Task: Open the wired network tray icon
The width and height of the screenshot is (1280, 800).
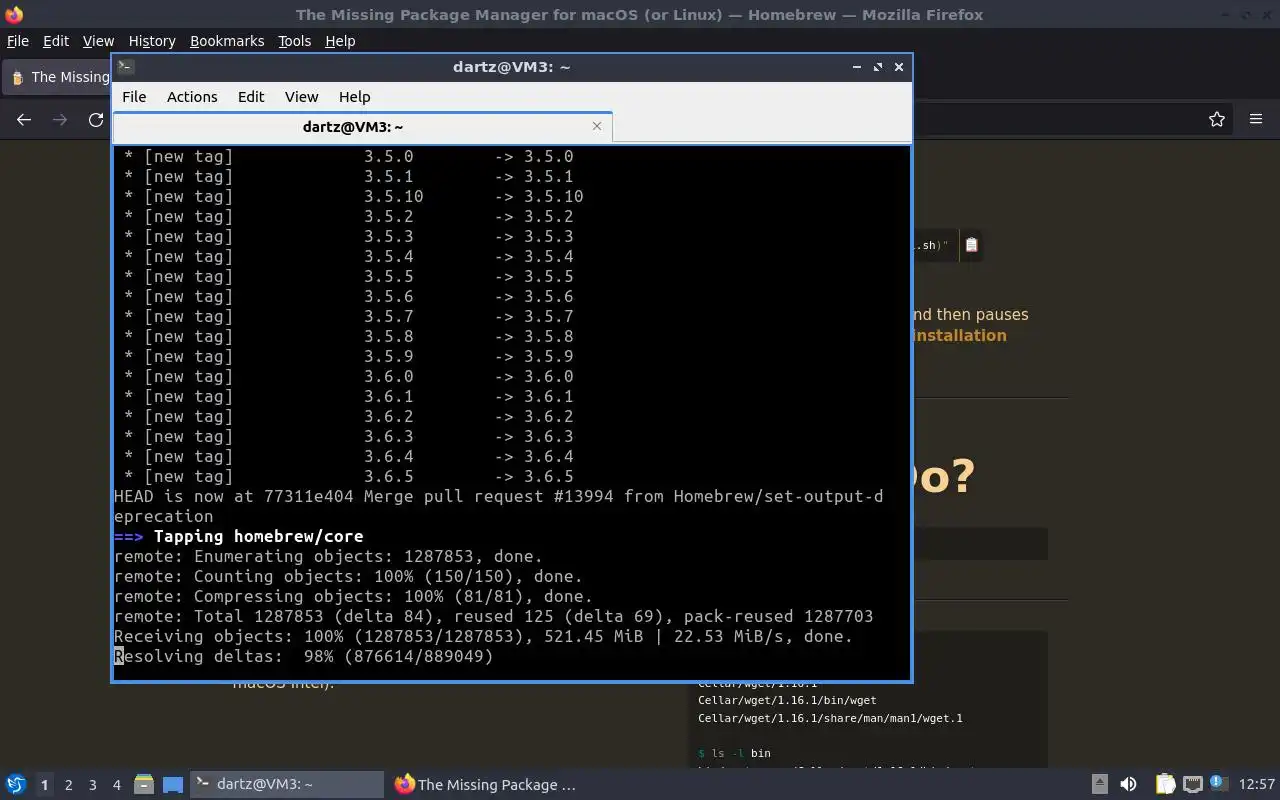Action: (1192, 785)
